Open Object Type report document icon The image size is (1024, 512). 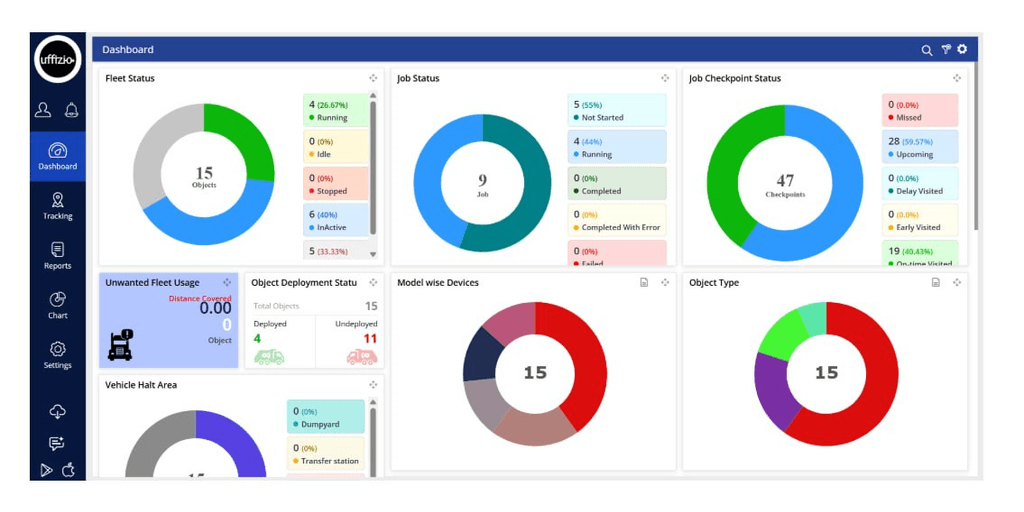tap(936, 283)
